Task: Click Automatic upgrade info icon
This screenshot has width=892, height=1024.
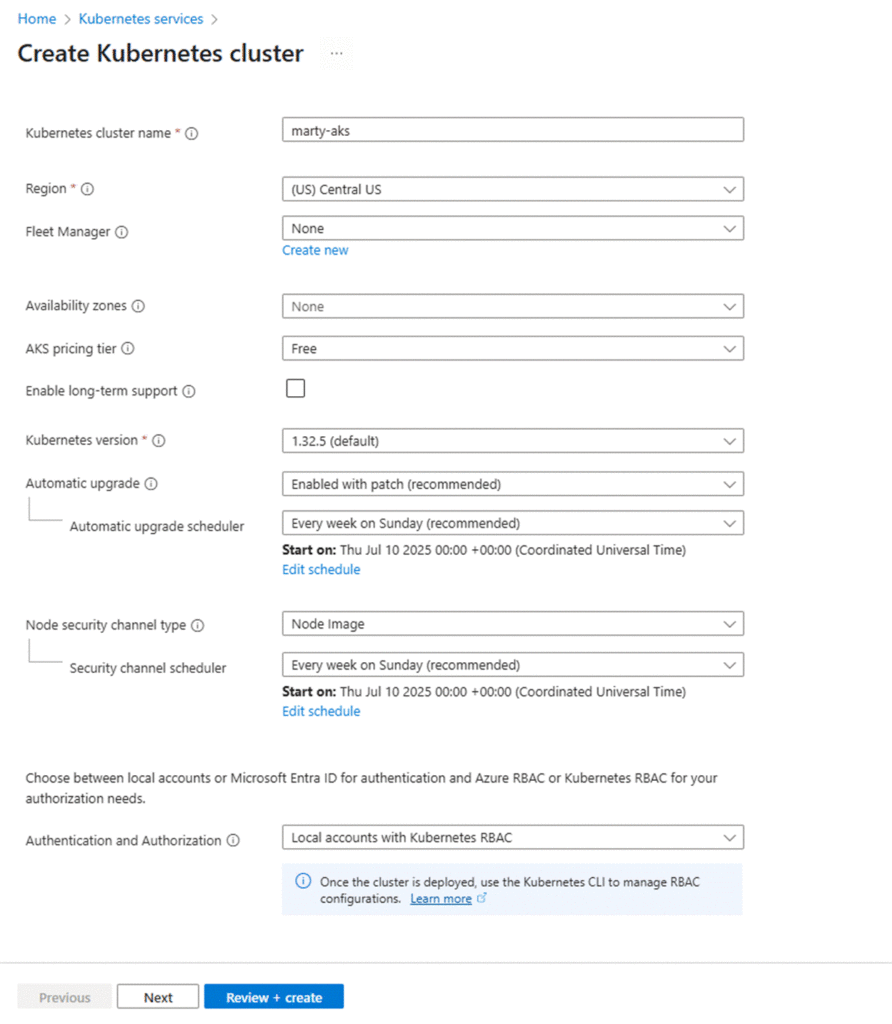Action: [151, 483]
